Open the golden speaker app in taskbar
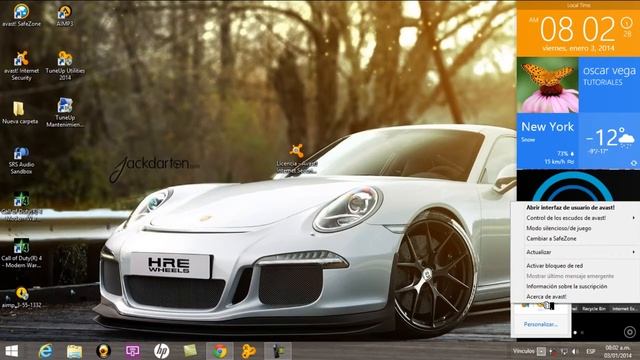The width and height of the screenshot is (640, 360). (x=103, y=351)
